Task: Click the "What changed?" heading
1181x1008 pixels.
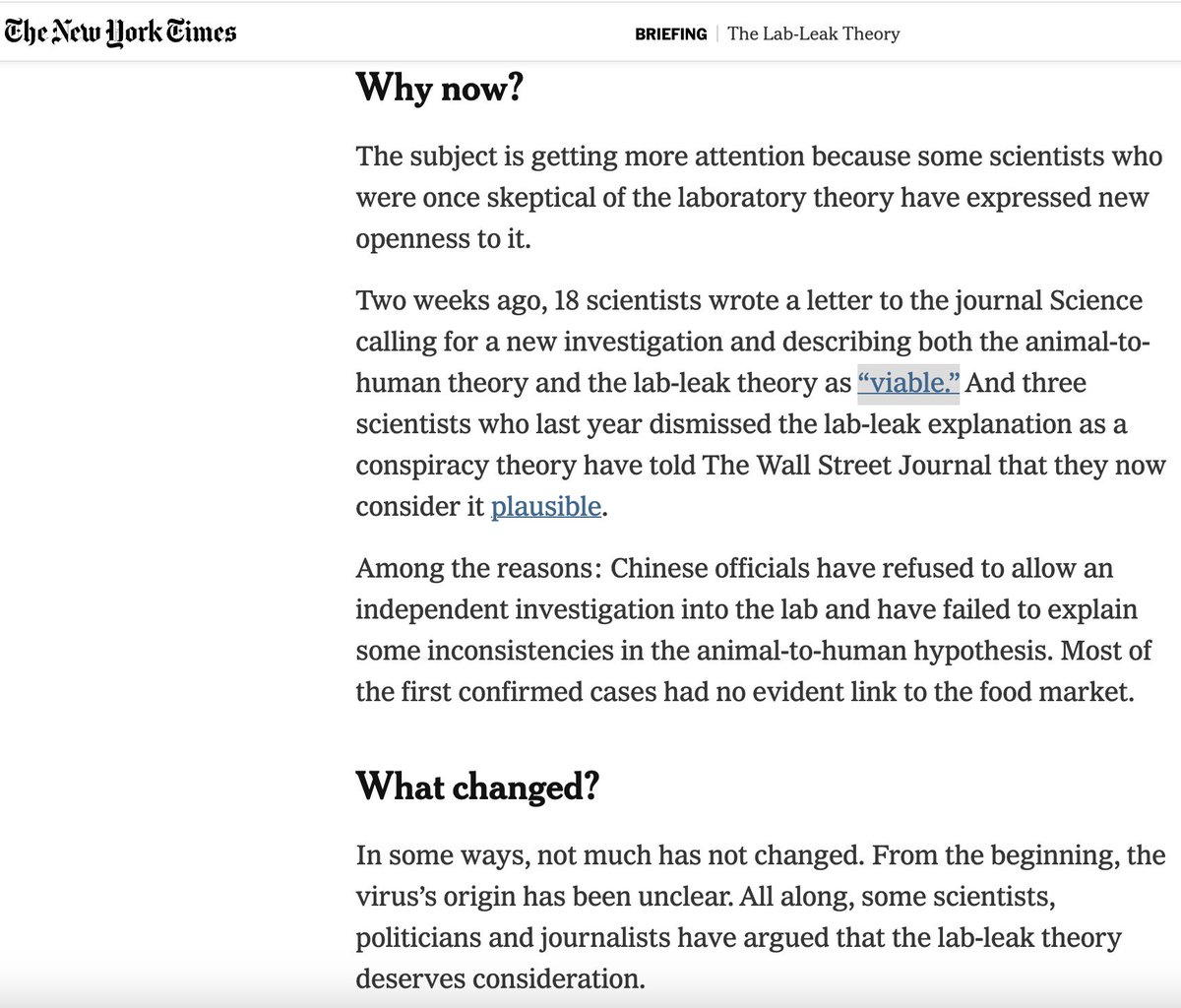Action: click(x=477, y=787)
